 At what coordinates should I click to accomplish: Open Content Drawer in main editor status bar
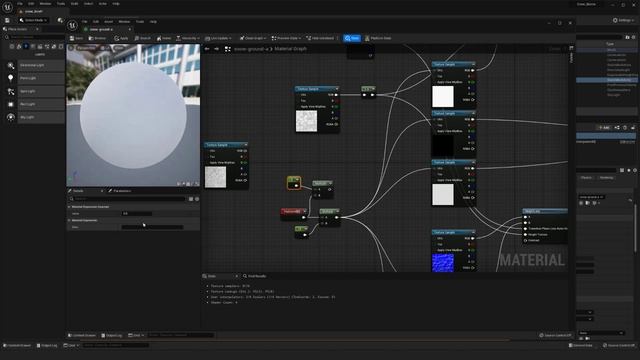[18, 345]
